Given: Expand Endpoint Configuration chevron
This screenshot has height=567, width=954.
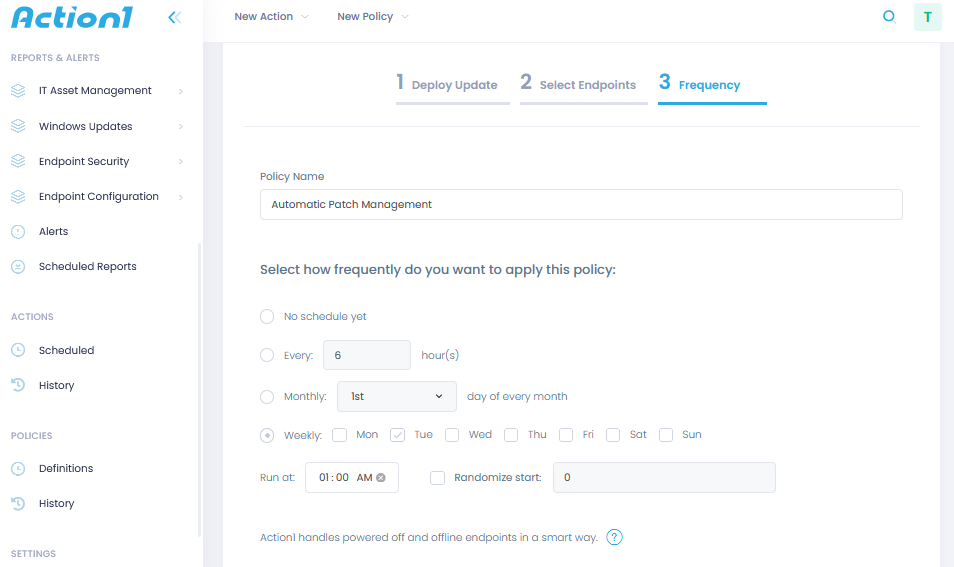Looking at the screenshot, I should pos(181,197).
